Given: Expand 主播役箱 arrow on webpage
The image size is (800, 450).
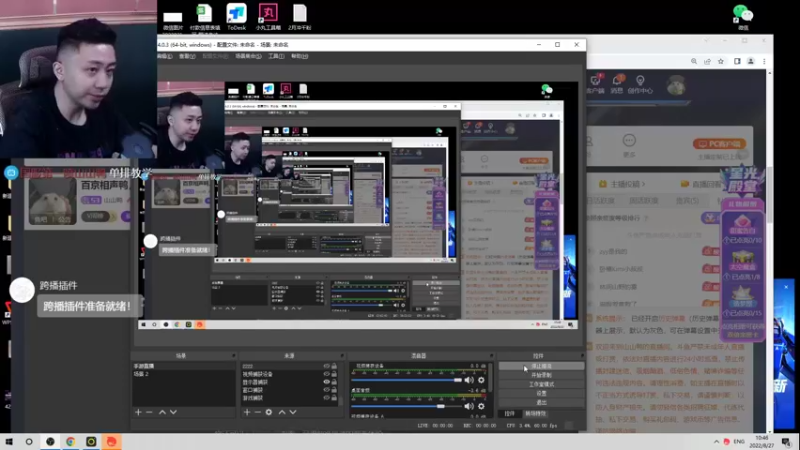Looking at the screenshot, I should 643,184.
